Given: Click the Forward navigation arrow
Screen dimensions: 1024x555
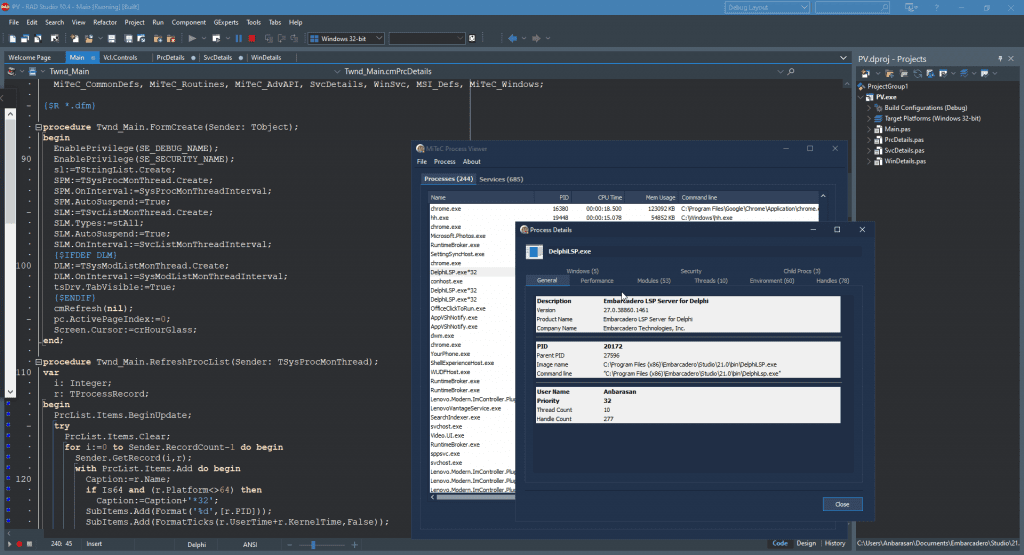Looking at the screenshot, I should pos(536,39).
